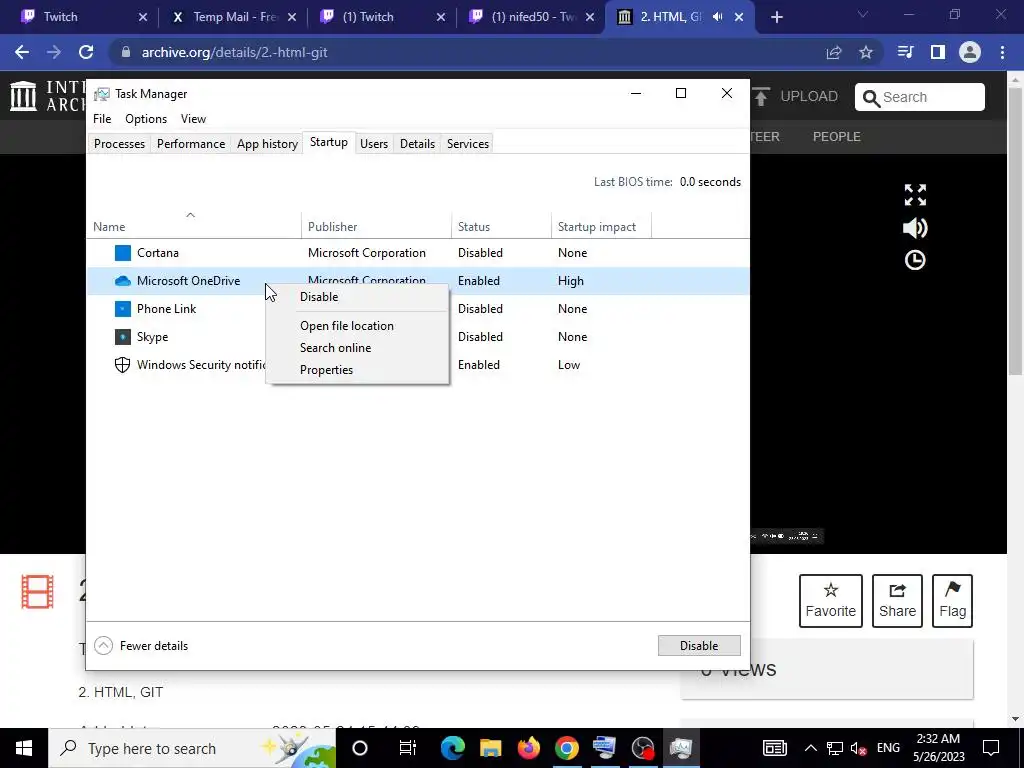The image size is (1024, 768).
Task: Click the clock icon in video player
Action: [915, 260]
